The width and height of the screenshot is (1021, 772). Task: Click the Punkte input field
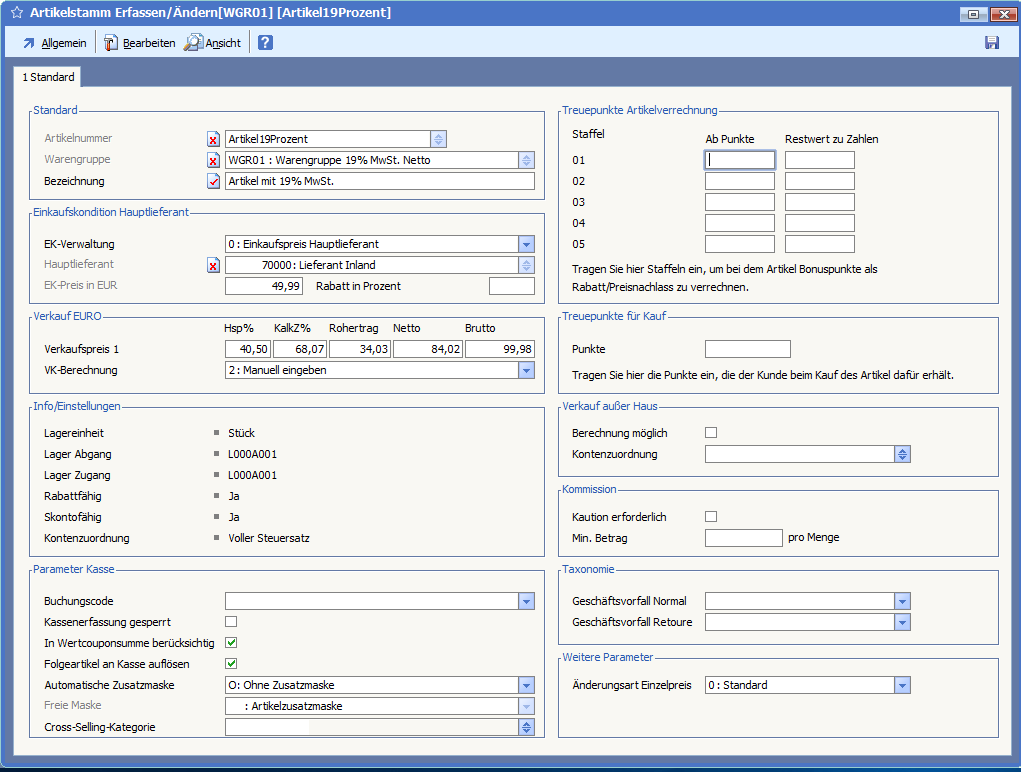747,349
